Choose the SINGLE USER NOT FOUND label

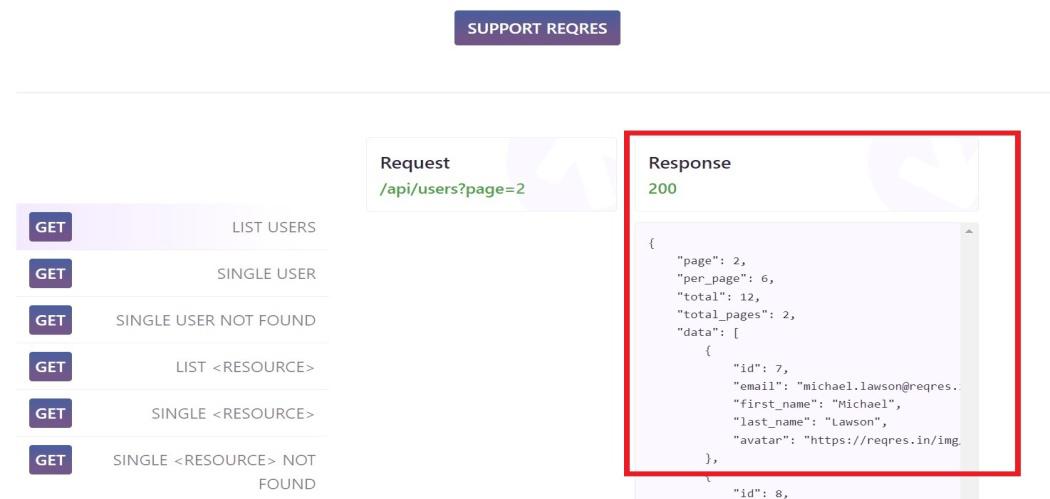[x=215, y=321]
